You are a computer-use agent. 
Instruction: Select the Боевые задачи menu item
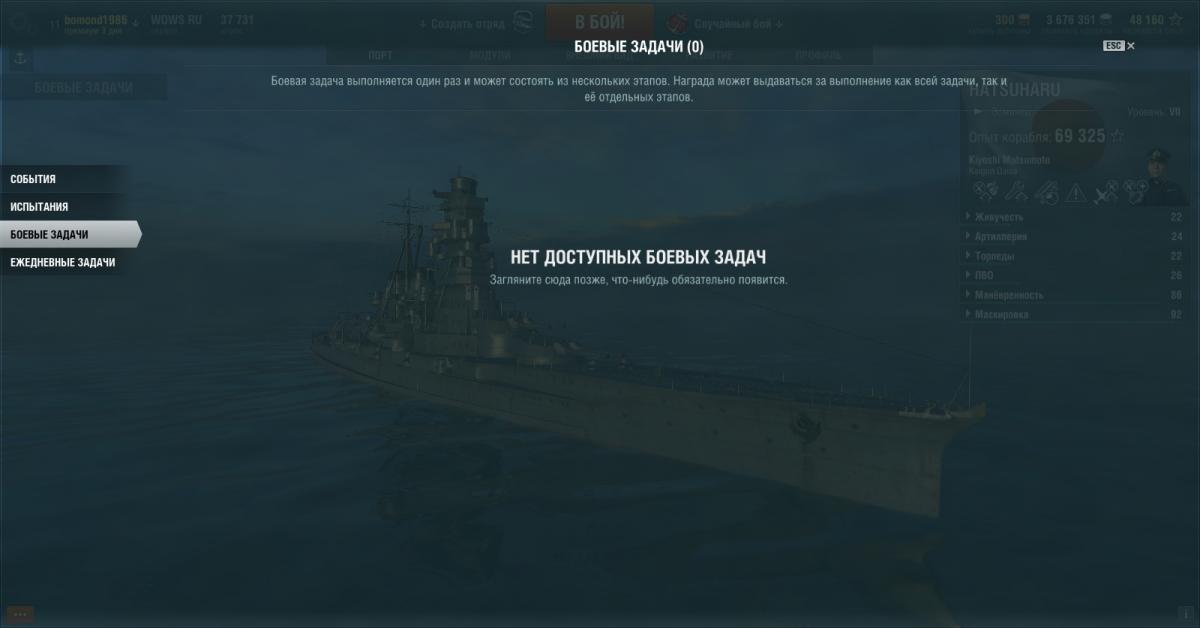[70, 234]
